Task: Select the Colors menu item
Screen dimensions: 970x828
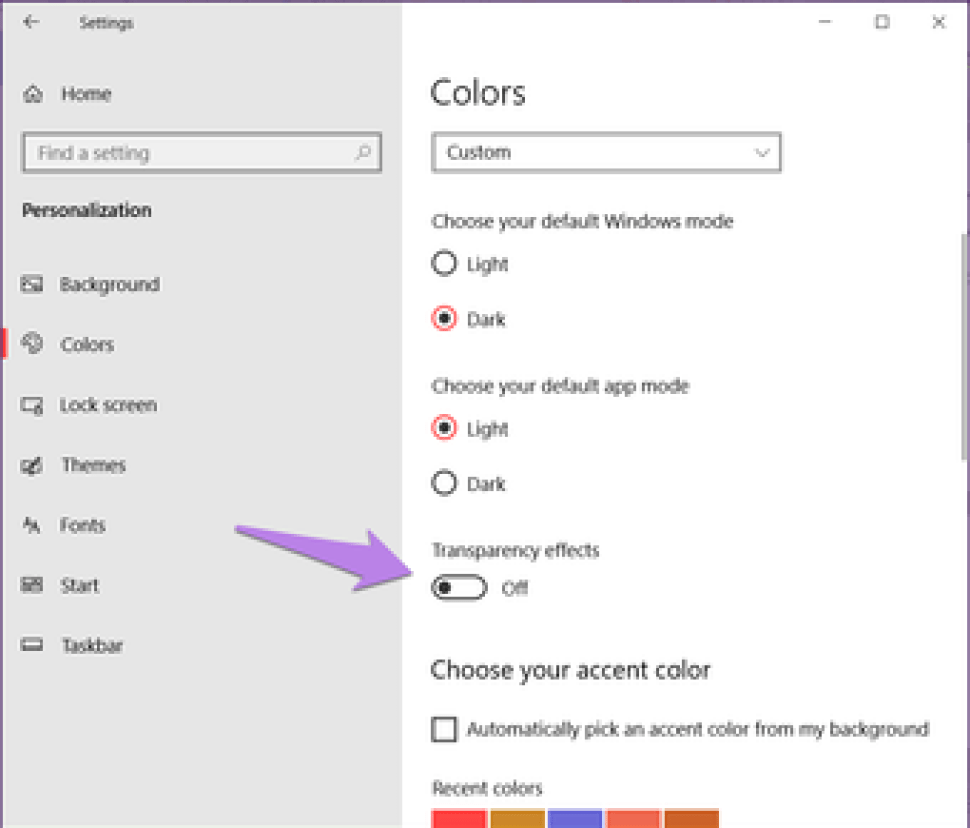Action: click(x=87, y=345)
